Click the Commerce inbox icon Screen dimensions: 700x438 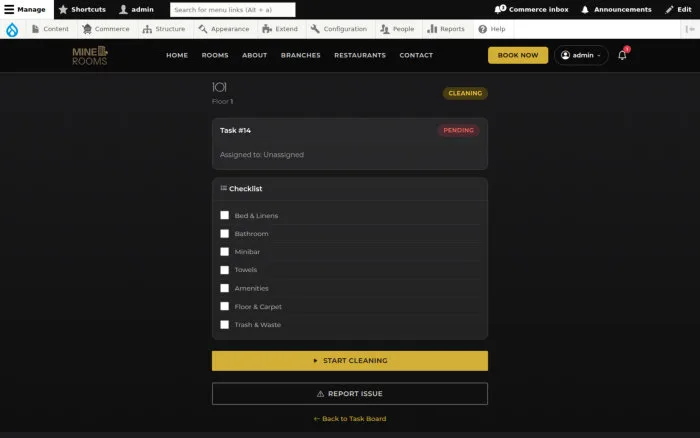coord(500,9)
